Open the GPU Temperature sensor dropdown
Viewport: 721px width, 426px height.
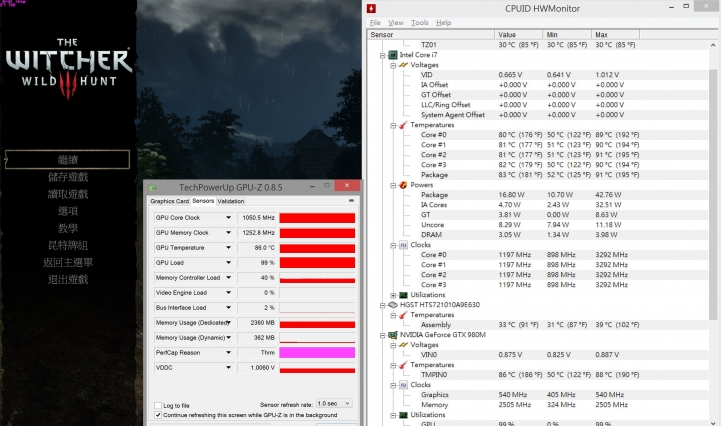[228, 248]
